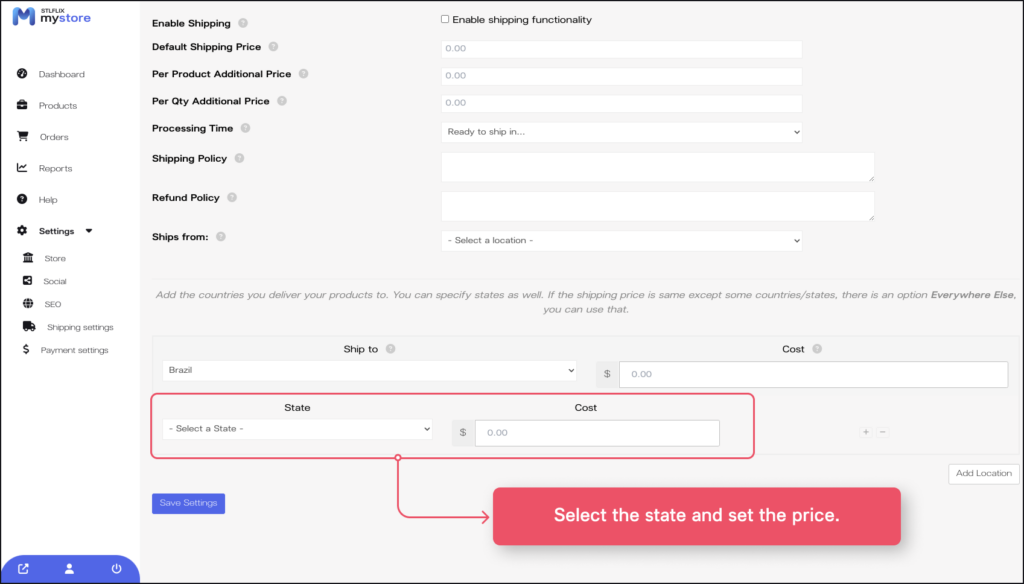Click the minus button to remove state row
The height and width of the screenshot is (584, 1024).
(x=882, y=432)
